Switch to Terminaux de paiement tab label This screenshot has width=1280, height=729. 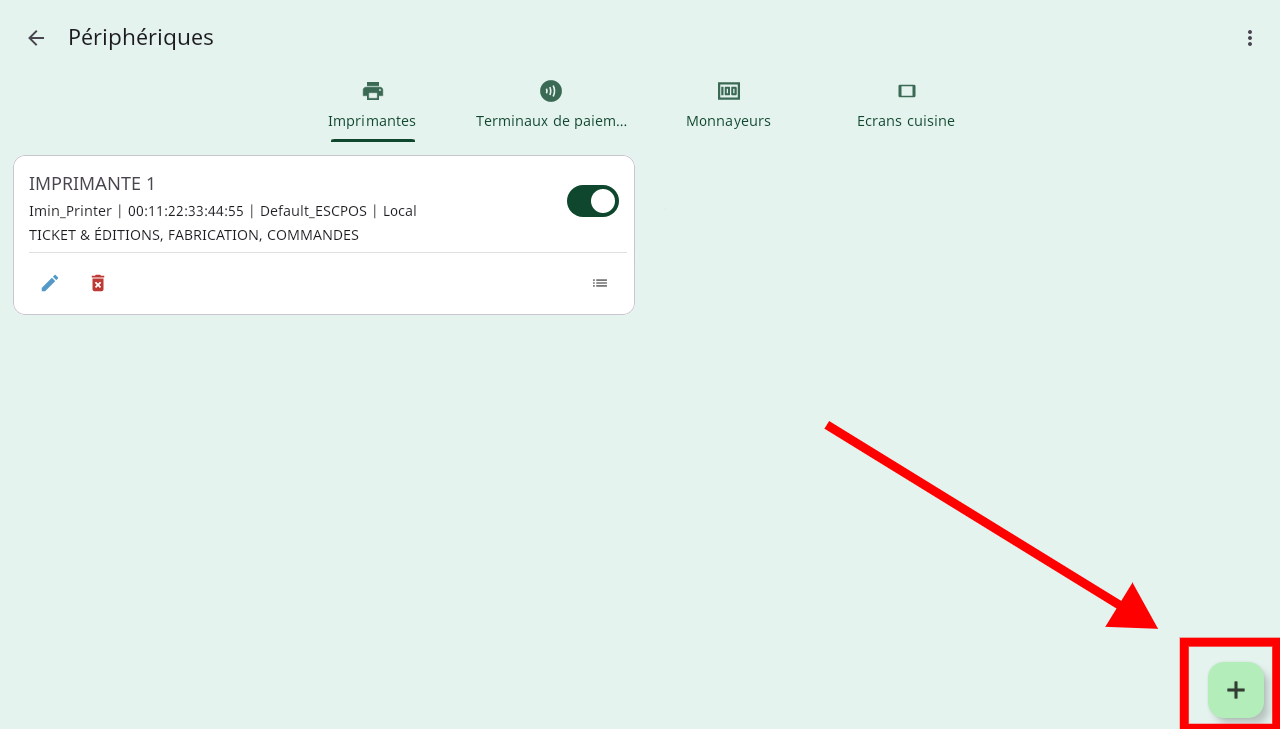tap(551, 121)
